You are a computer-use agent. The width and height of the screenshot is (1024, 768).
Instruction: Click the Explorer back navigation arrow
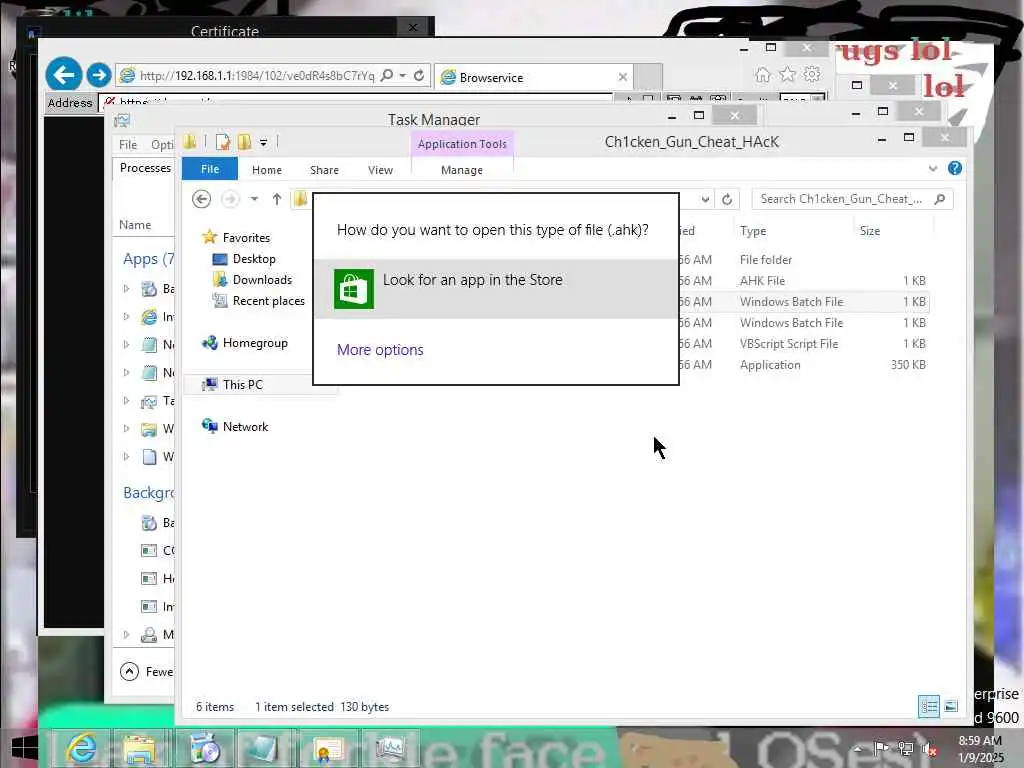click(x=201, y=199)
